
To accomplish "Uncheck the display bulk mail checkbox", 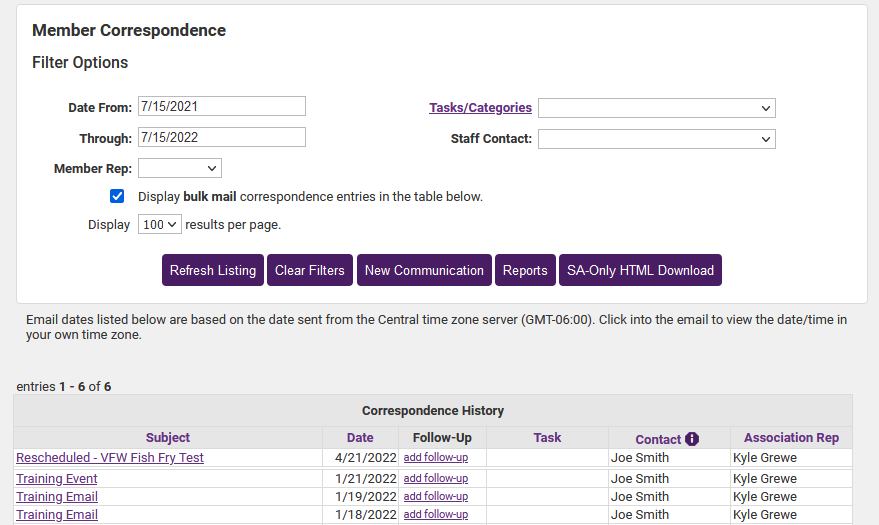I will click(117, 196).
